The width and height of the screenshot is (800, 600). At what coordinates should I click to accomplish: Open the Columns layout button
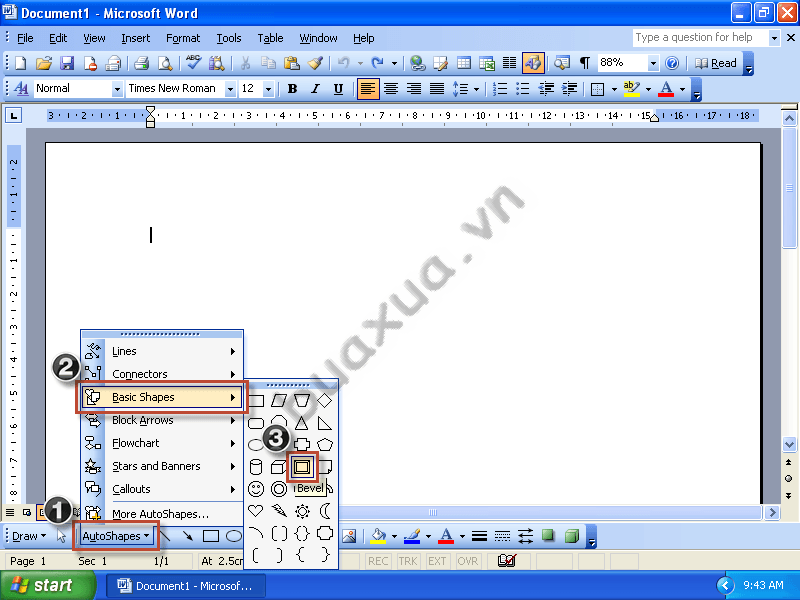coord(510,63)
